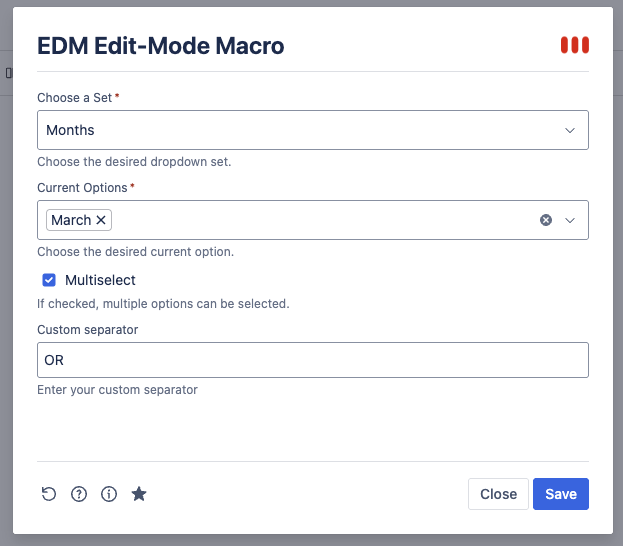The image size is (623, 546).
Task: Click the EDM Edit-Mode Macro title
Action: [x=161, y=46]
